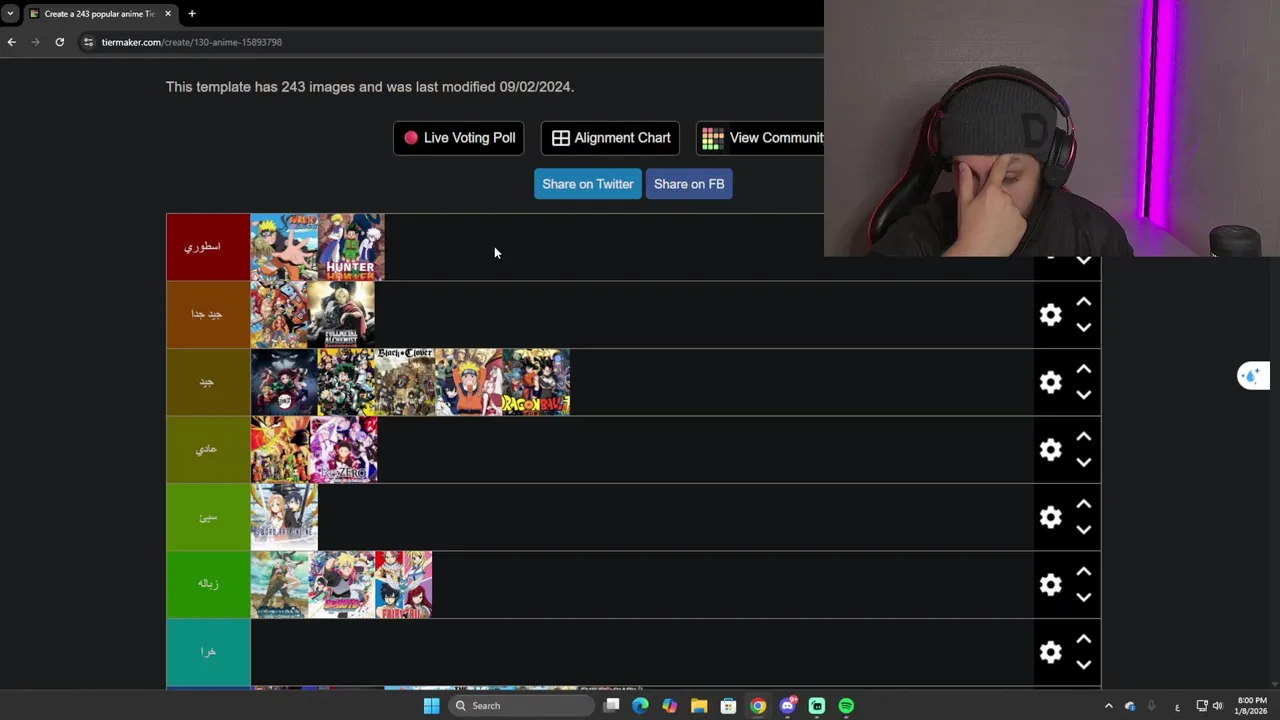
Task: Click the teal خرا tier label
Action: tap(208, 652)
